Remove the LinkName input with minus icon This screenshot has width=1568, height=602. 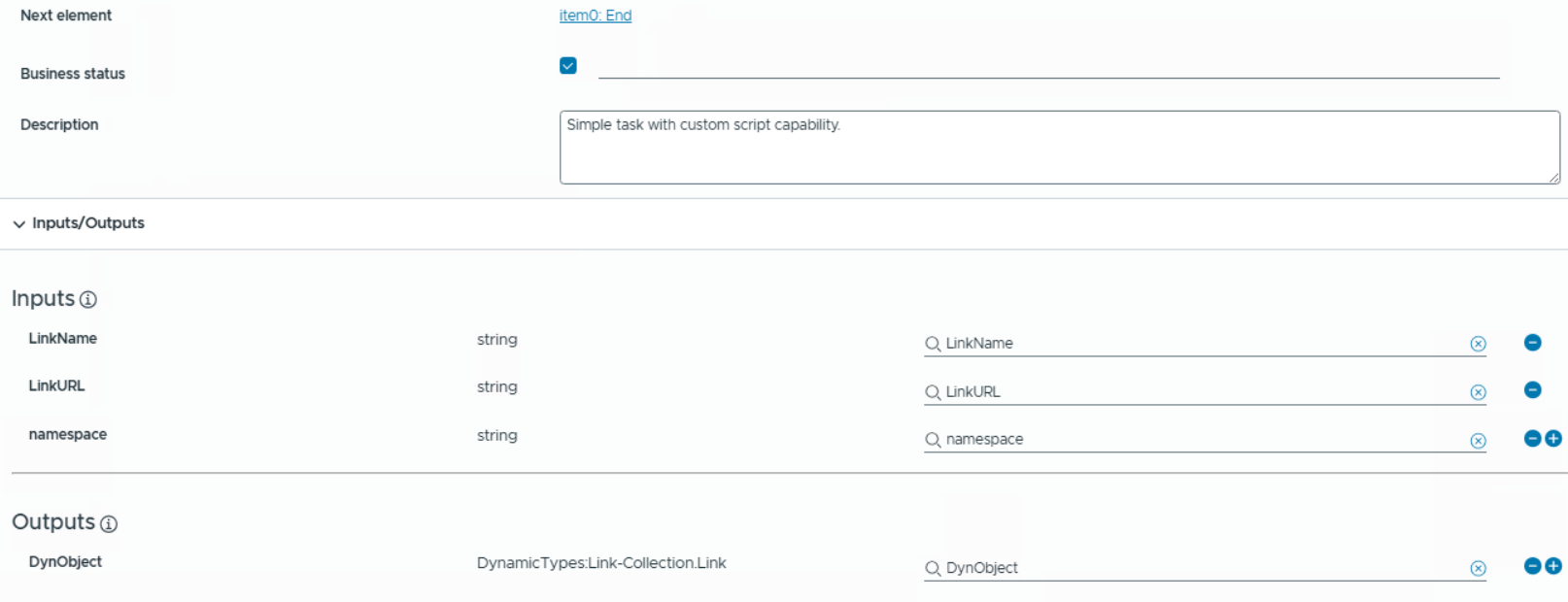point(1532,343)
